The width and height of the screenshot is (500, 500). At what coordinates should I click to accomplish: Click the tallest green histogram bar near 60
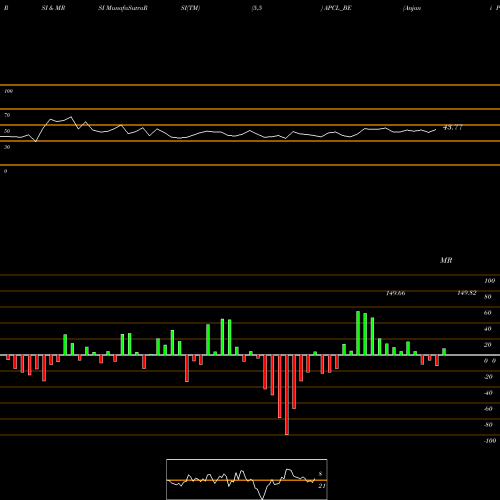click(358, 333)
